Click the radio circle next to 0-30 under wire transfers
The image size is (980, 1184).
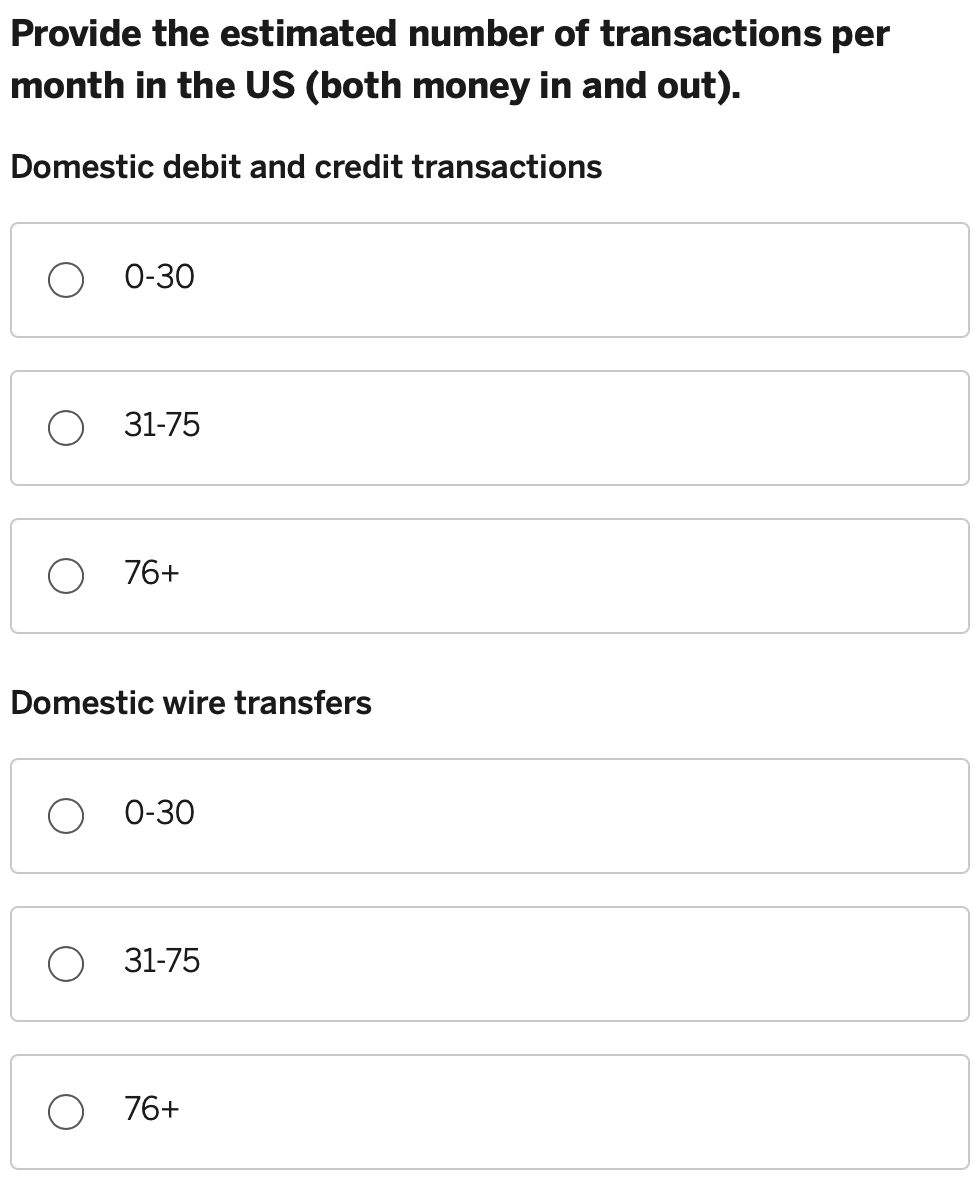coord(66,817)
